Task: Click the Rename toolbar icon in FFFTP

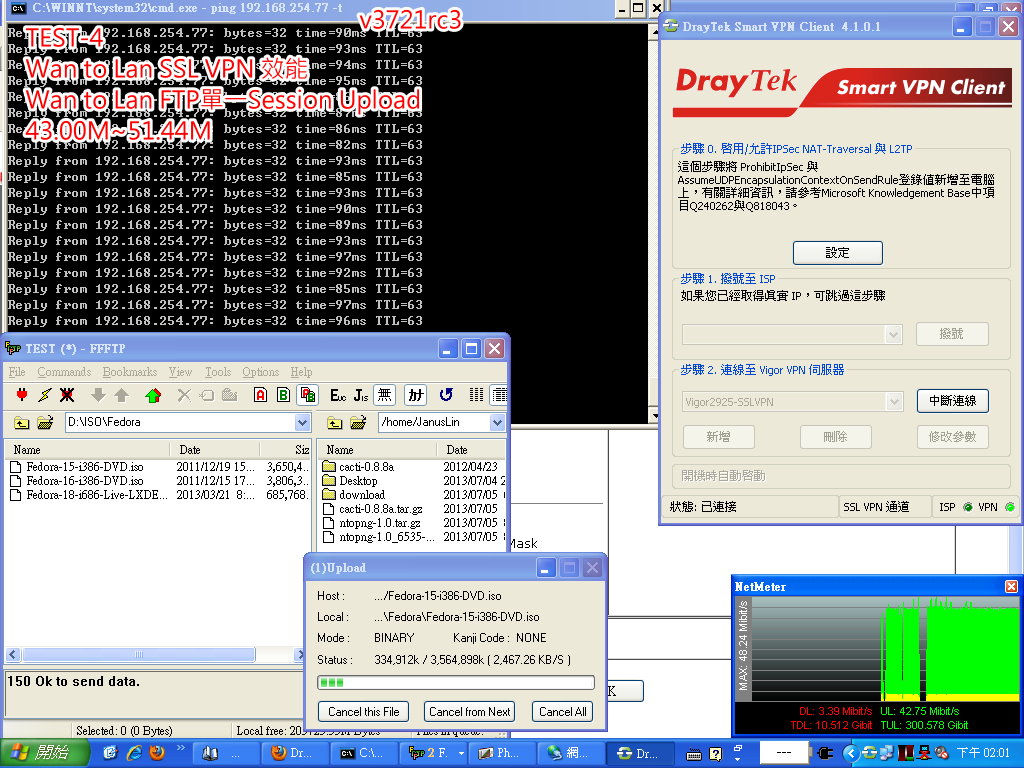Action: tap(207, 394)
